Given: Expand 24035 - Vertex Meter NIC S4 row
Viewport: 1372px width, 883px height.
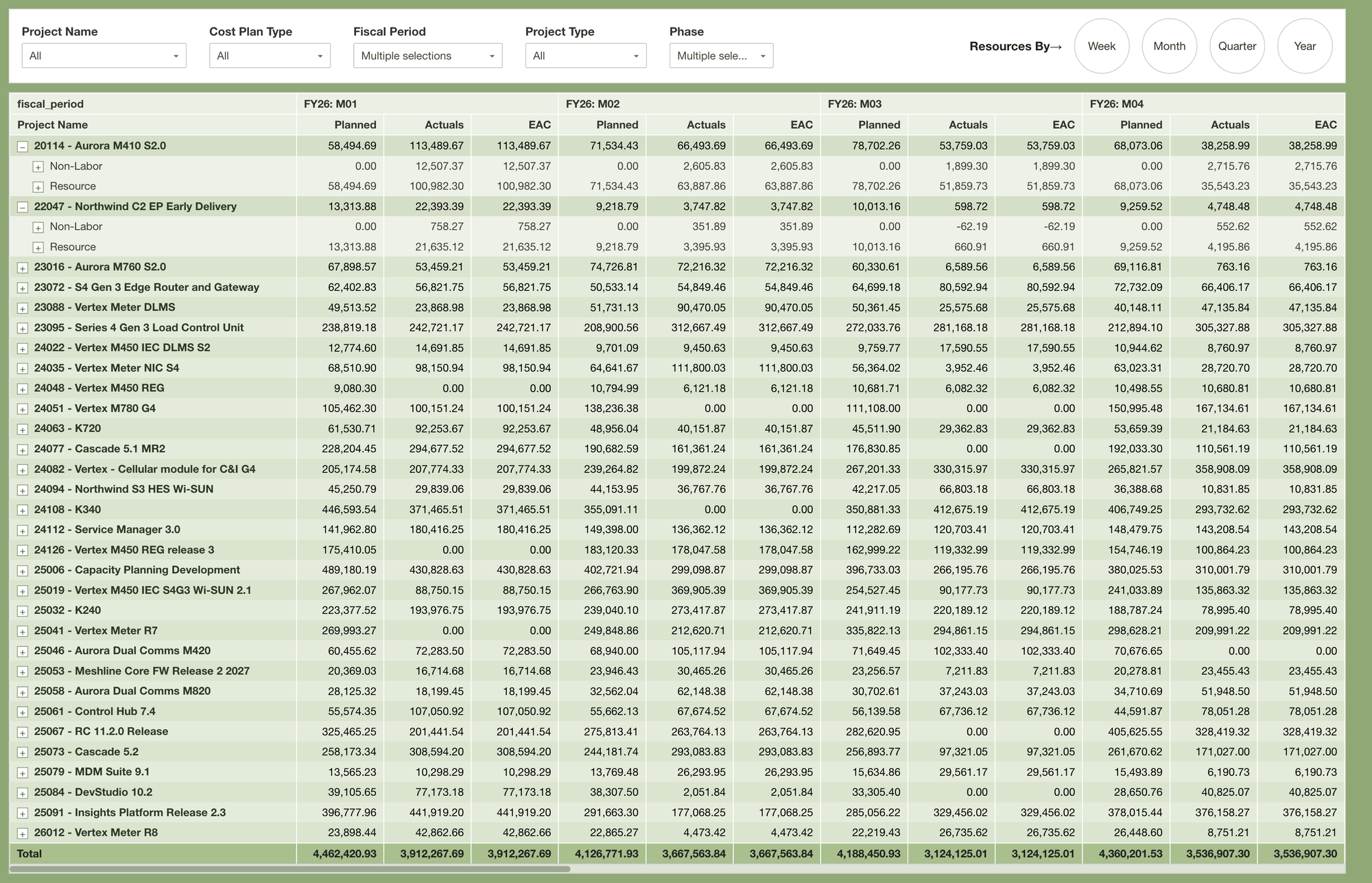Looking at the screenshot, I should 23,368.
